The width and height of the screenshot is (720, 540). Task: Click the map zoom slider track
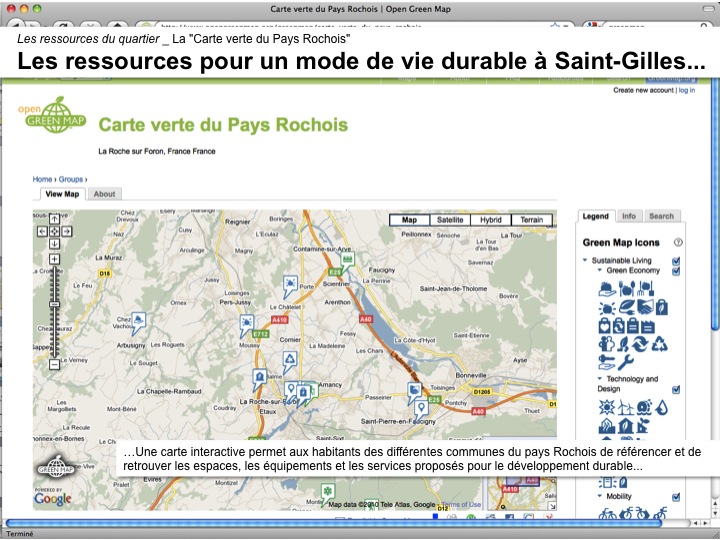click(x=54, y=330)
